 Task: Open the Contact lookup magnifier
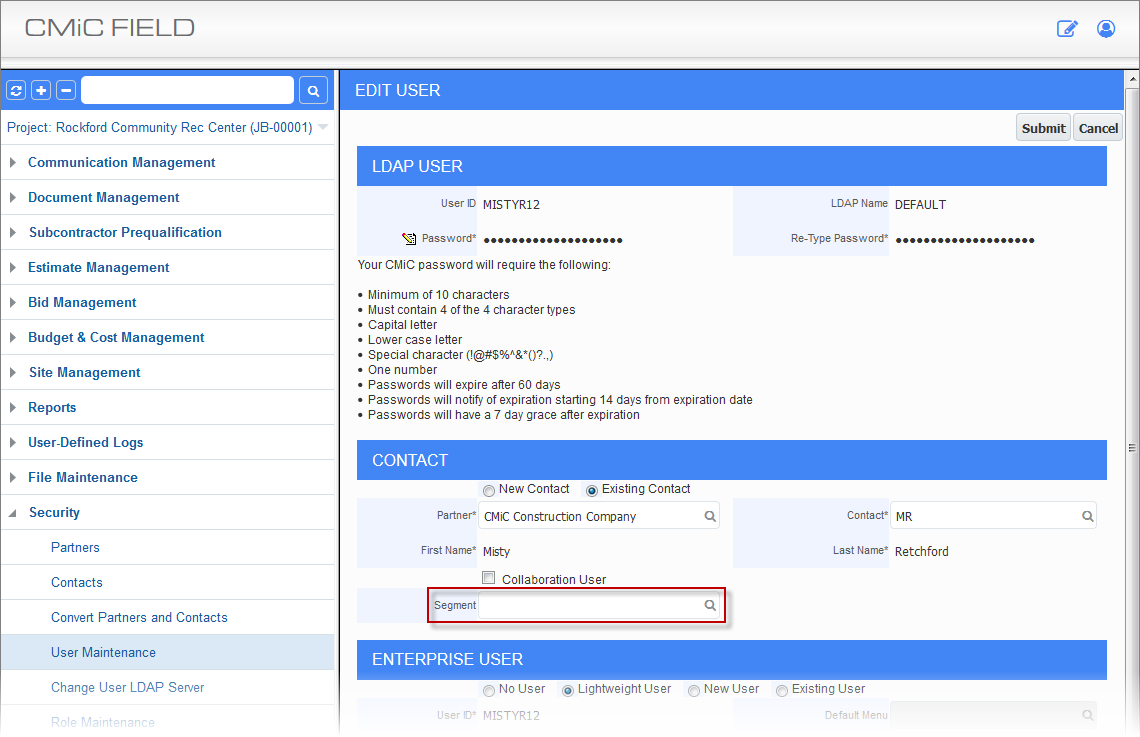(1087, 515)
